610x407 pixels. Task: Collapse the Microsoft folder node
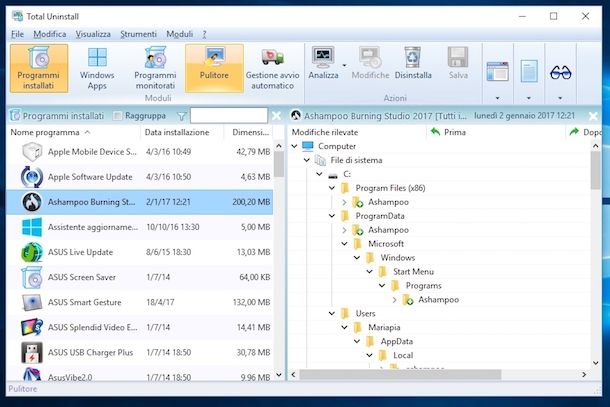(344, 244)
